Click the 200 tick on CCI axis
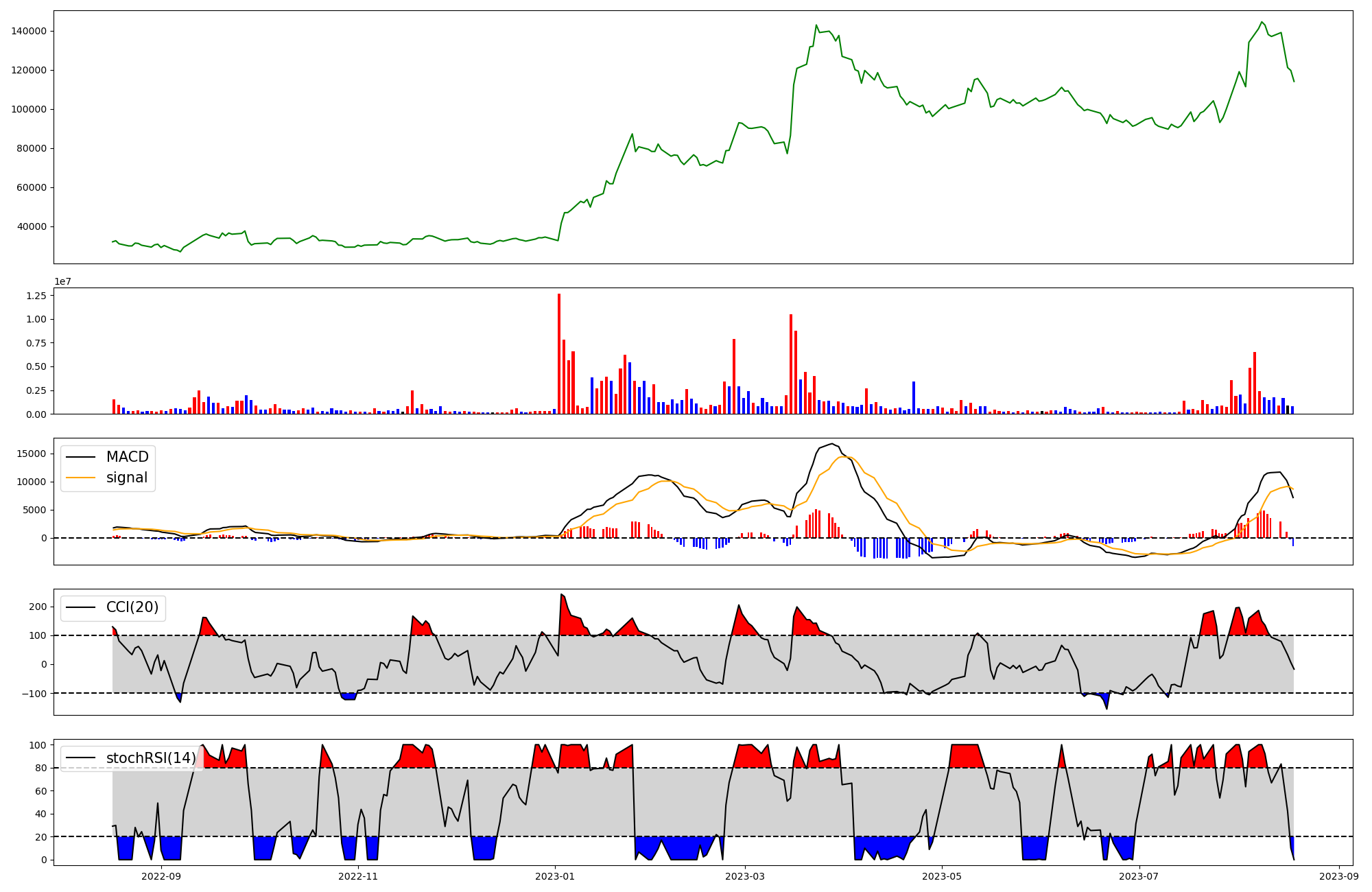Screen dimensions: 1372x892 (x=38, y=607)
